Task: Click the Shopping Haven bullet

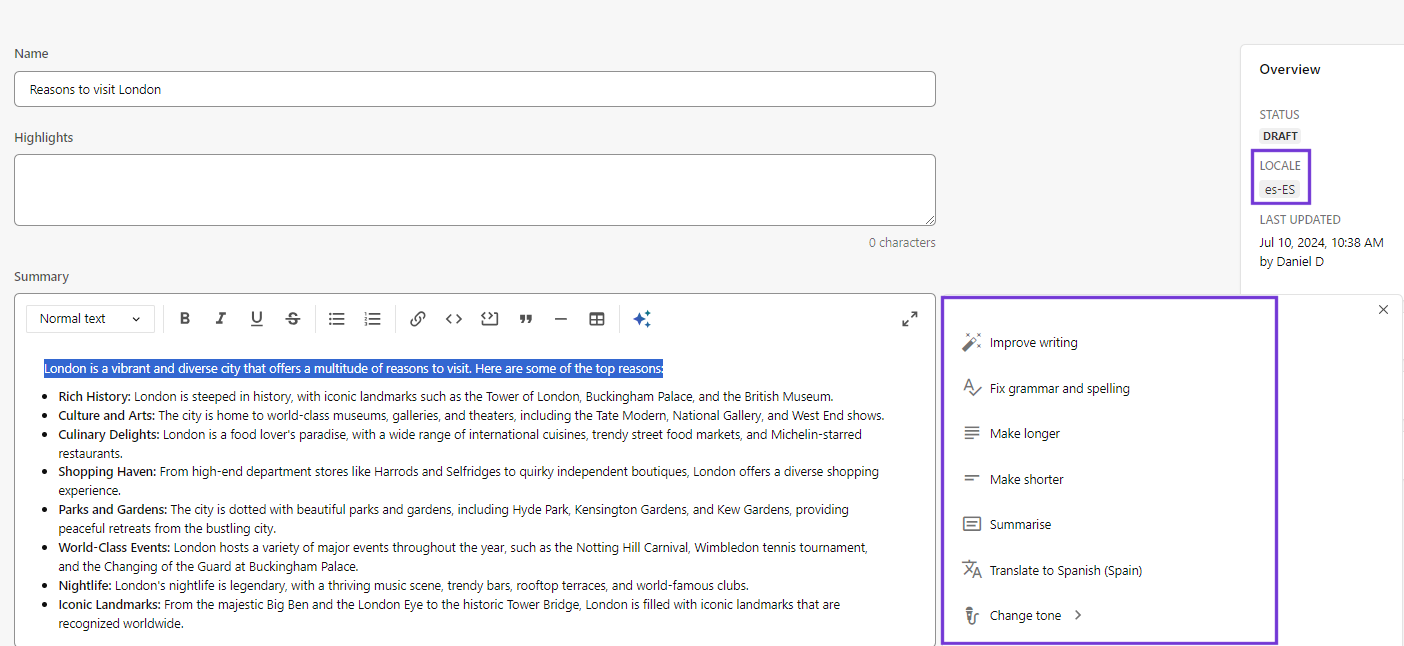Action: 469,481
